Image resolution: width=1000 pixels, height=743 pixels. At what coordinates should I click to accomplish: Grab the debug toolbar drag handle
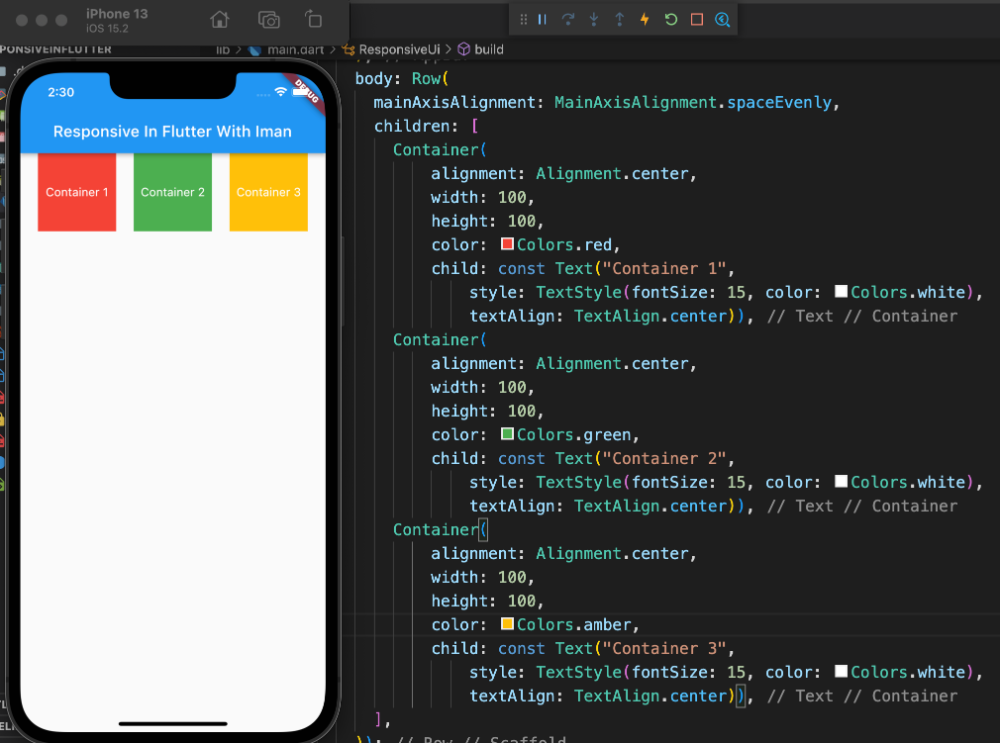(x=523, y=20)
